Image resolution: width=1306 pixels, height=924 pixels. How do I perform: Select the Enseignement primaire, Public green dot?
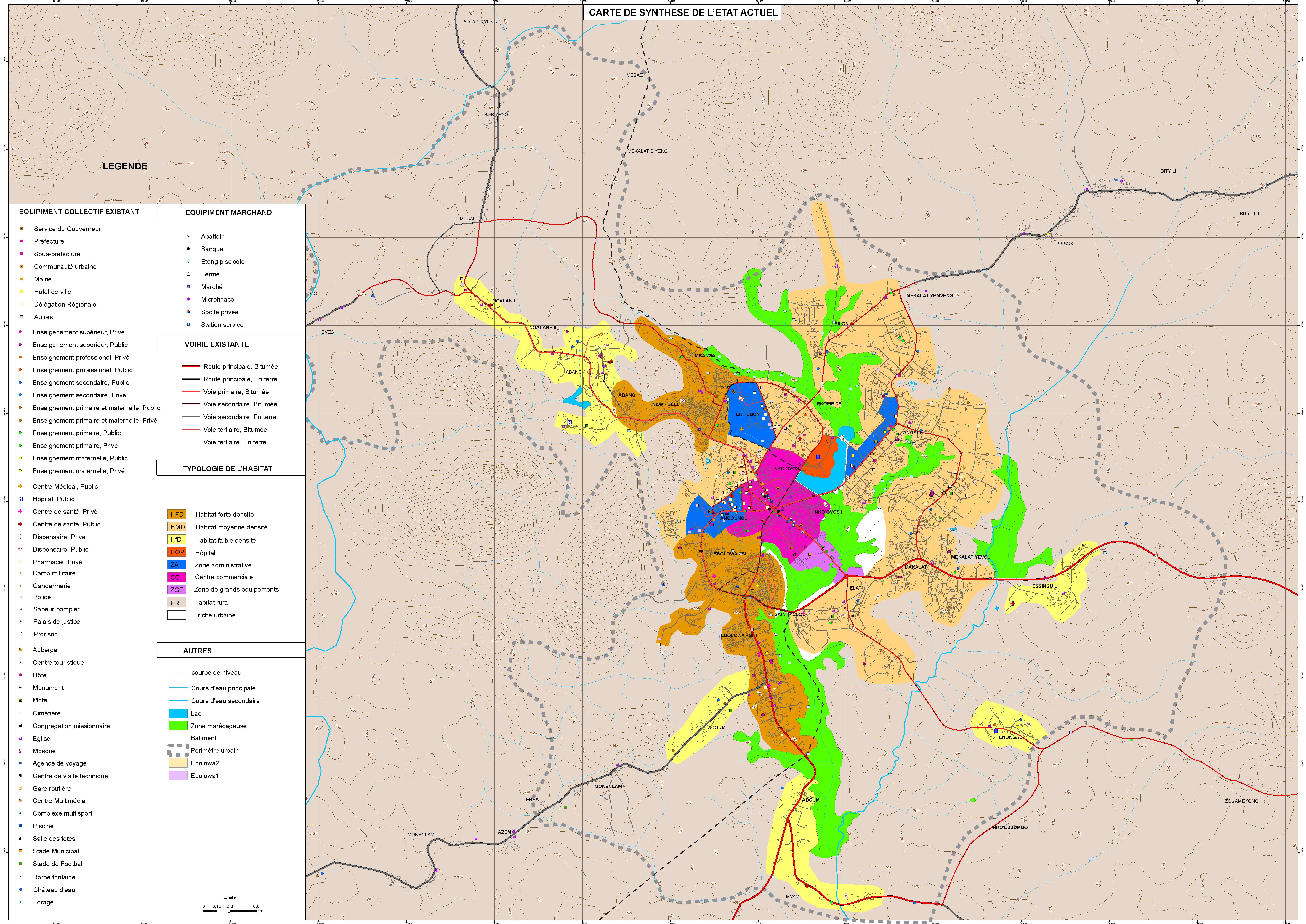pos(20,432)
